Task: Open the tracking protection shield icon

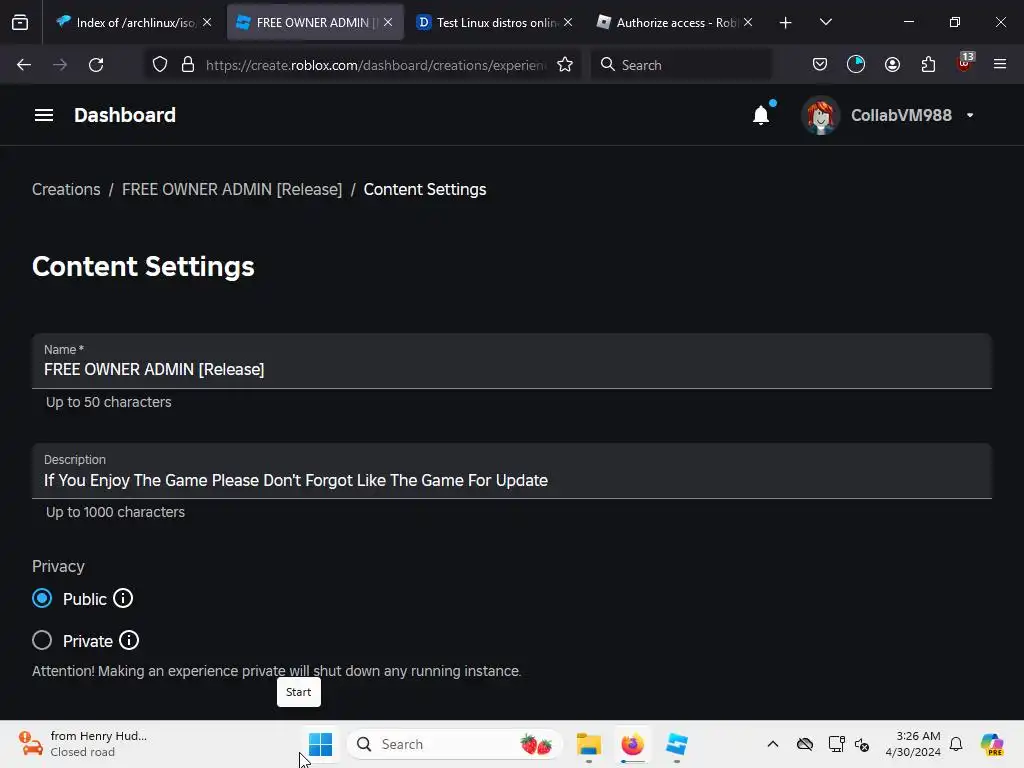Action: 160,65
